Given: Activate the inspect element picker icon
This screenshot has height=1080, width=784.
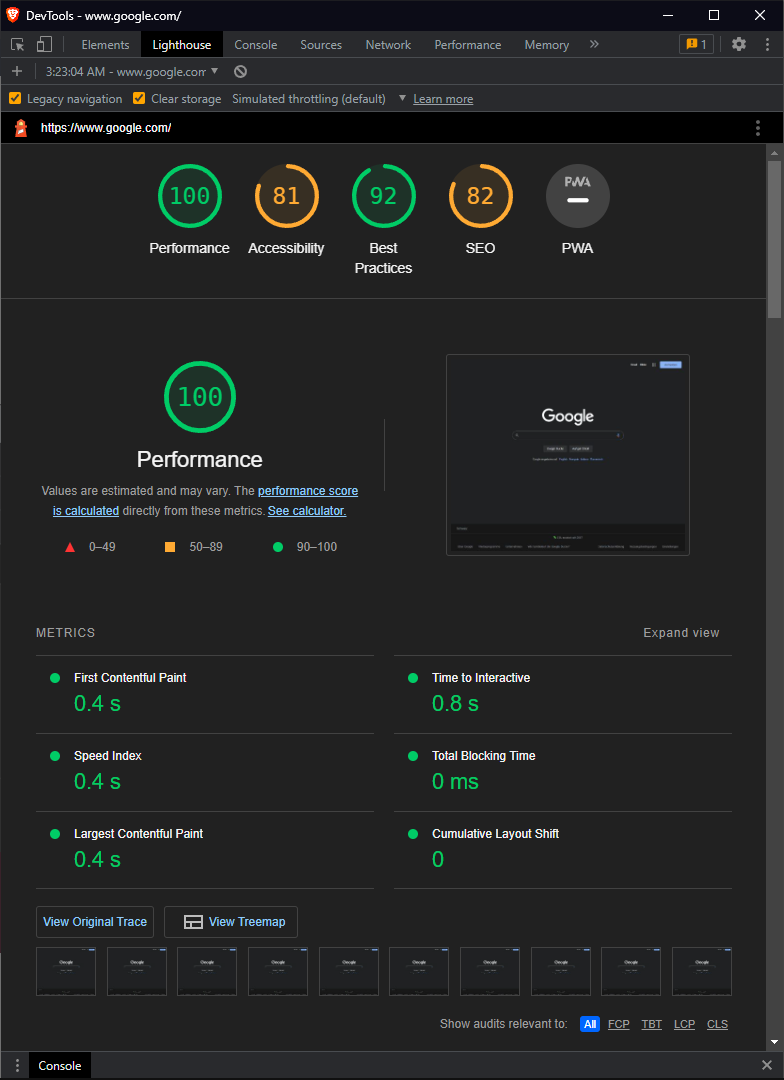Looking at the screenshot, I should click(18, 45).
